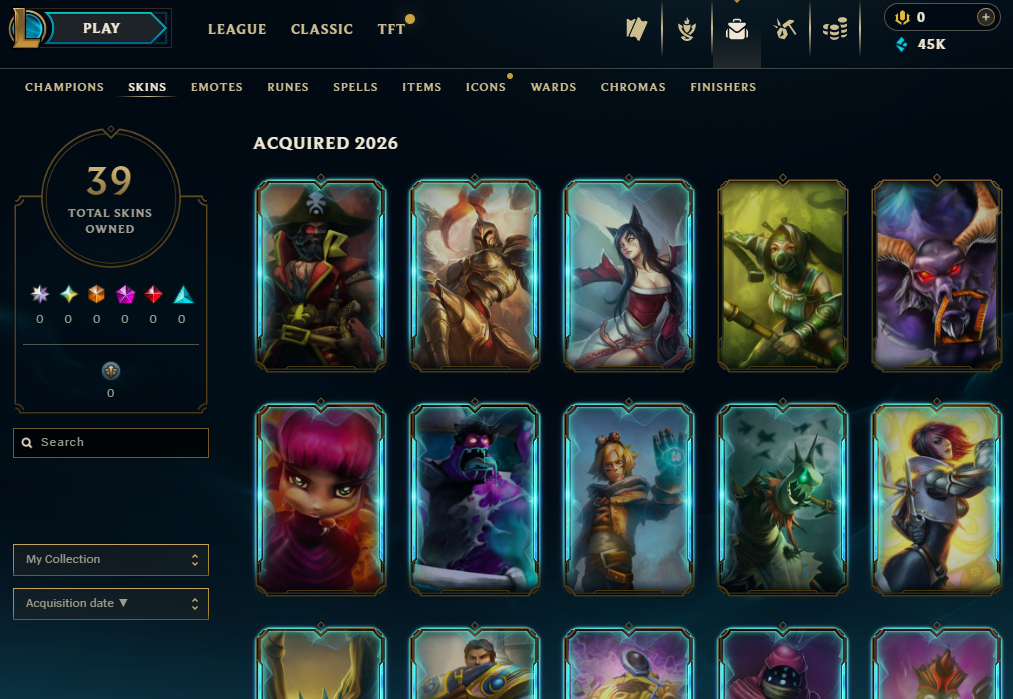Open the Clash trophy wings icon
The image size is (1013, 699).
(687, 29)
